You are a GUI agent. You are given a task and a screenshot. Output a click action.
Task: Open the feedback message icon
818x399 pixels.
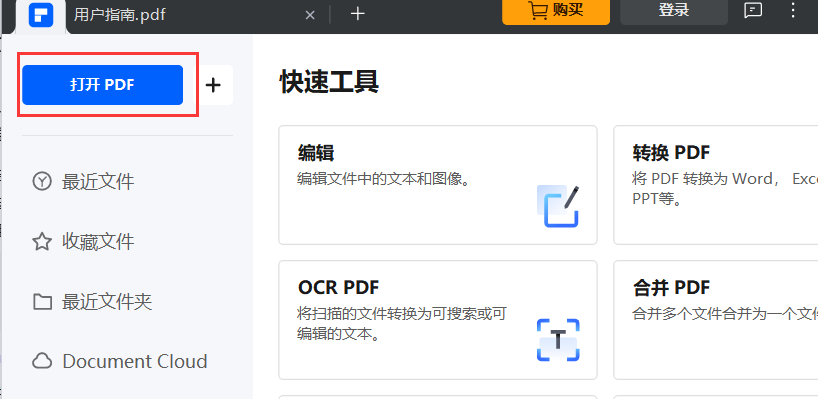pyautogui.click(x=753, y=10)
